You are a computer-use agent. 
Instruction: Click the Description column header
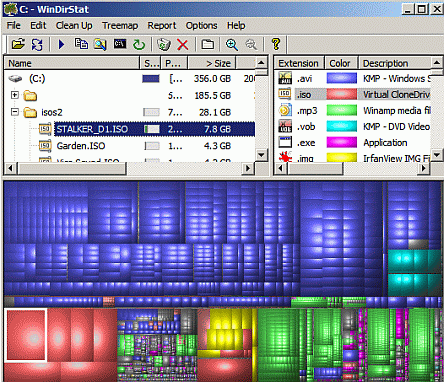click(x=395, y=63)
